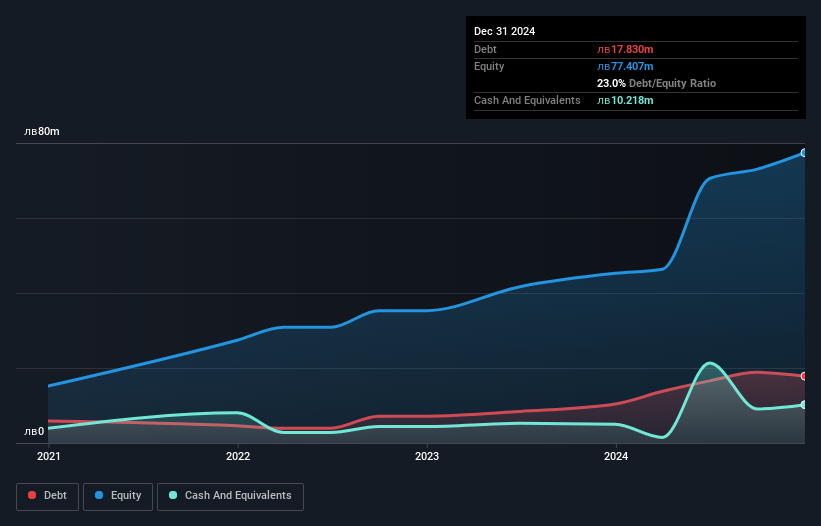Click the лв0 y-axis label
The image size is (821, 526).
34,431
